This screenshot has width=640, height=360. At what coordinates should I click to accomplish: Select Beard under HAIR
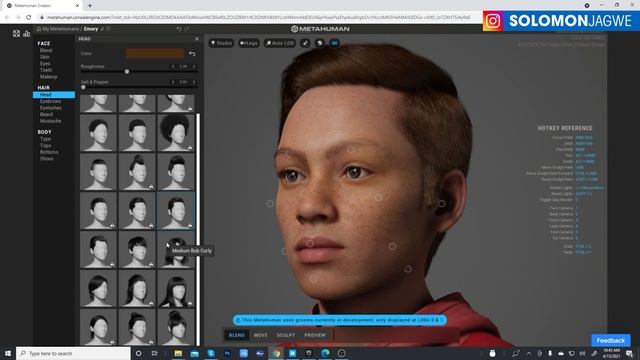pyautogui.click(x=46, y=114)
